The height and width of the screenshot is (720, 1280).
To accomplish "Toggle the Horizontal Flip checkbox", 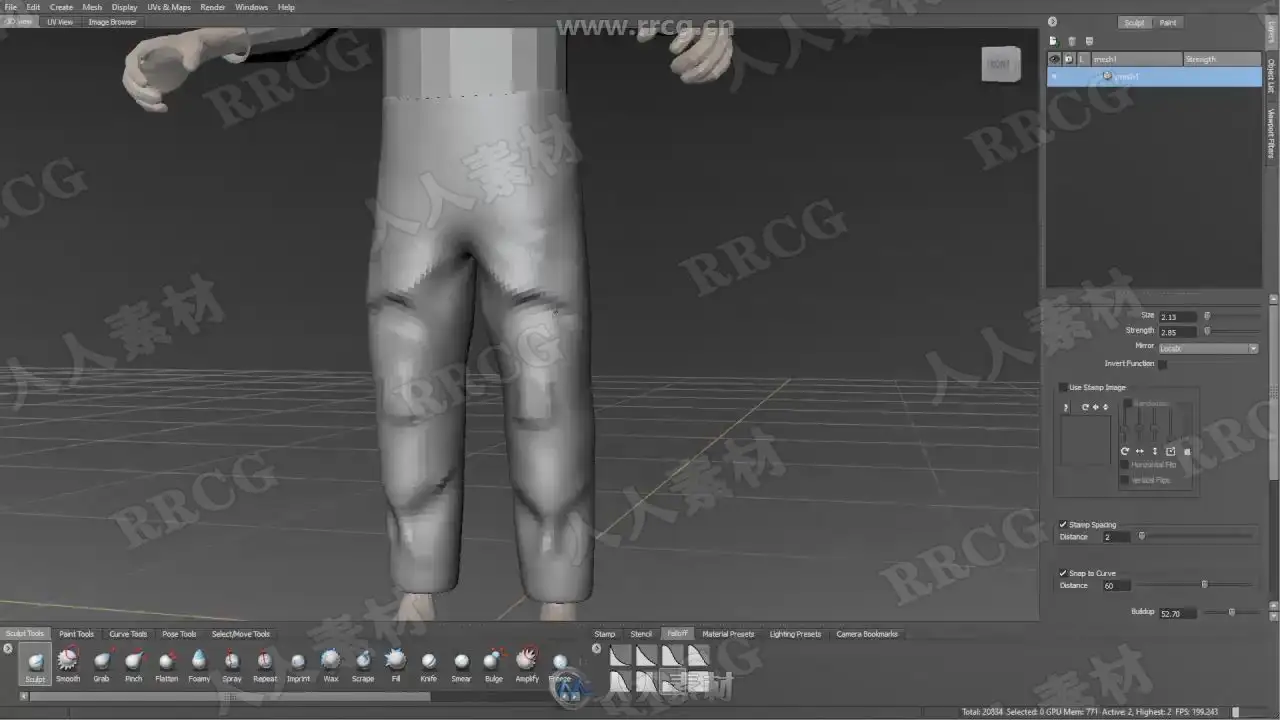I will point(1125,465).
